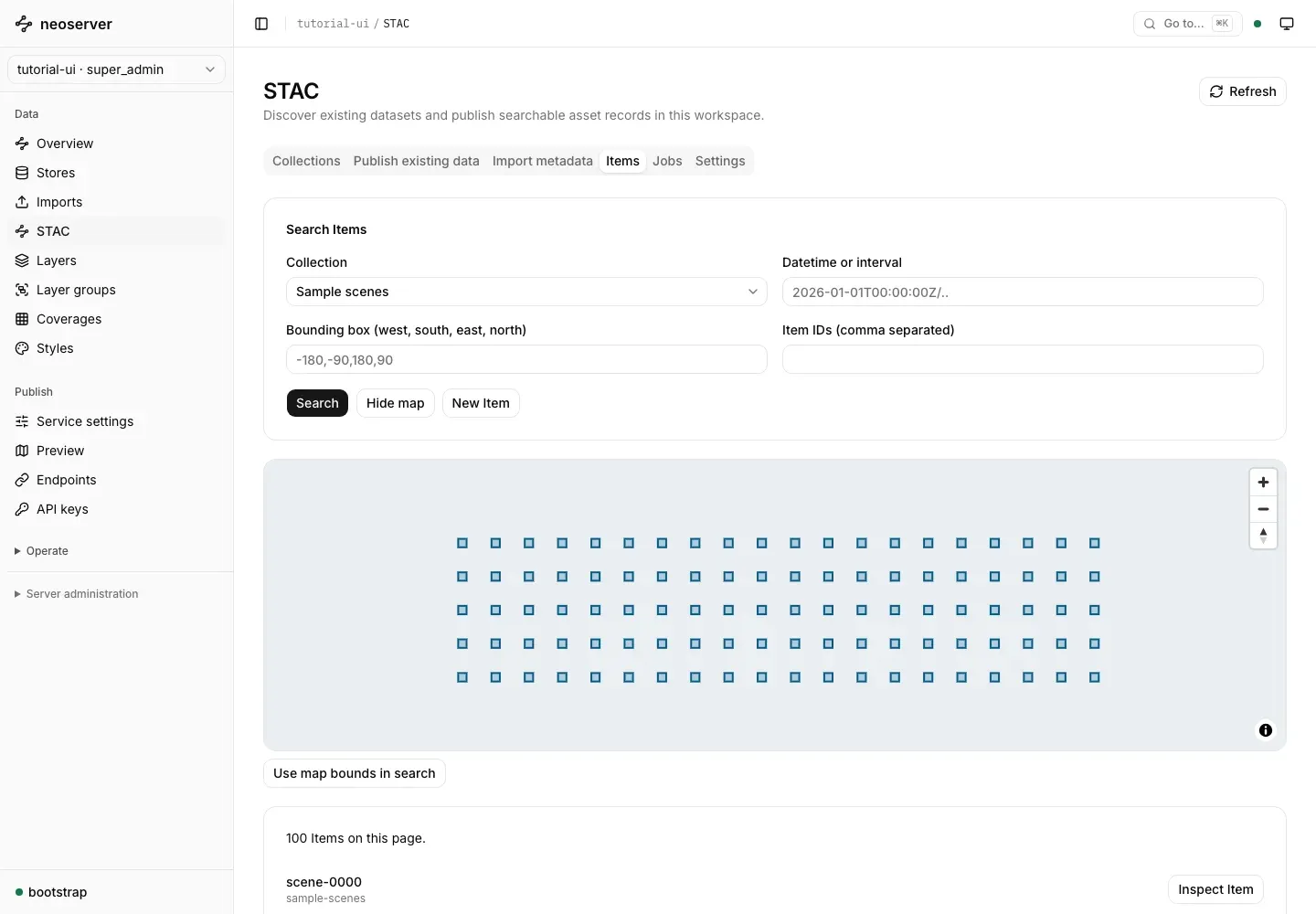Zoom out on the map
Screen dimensions: 1316x914
pyautogui.click(x=1263, y=509)
